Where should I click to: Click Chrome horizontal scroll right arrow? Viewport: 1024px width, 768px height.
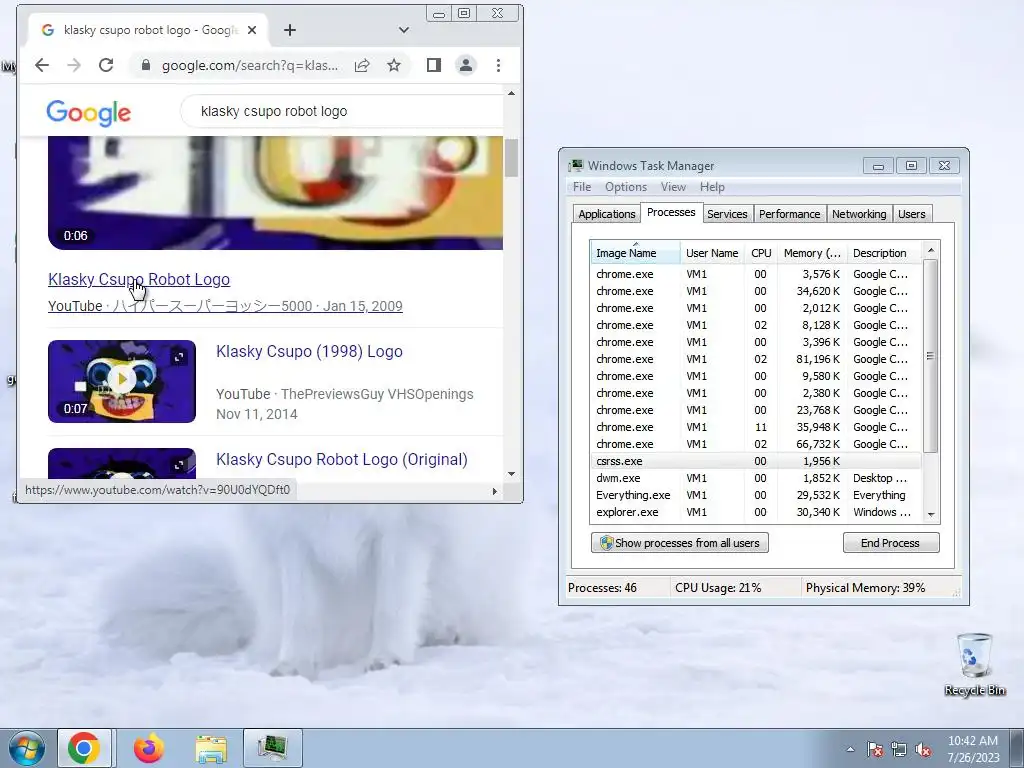pyautogui.click(x=494, y=491)
